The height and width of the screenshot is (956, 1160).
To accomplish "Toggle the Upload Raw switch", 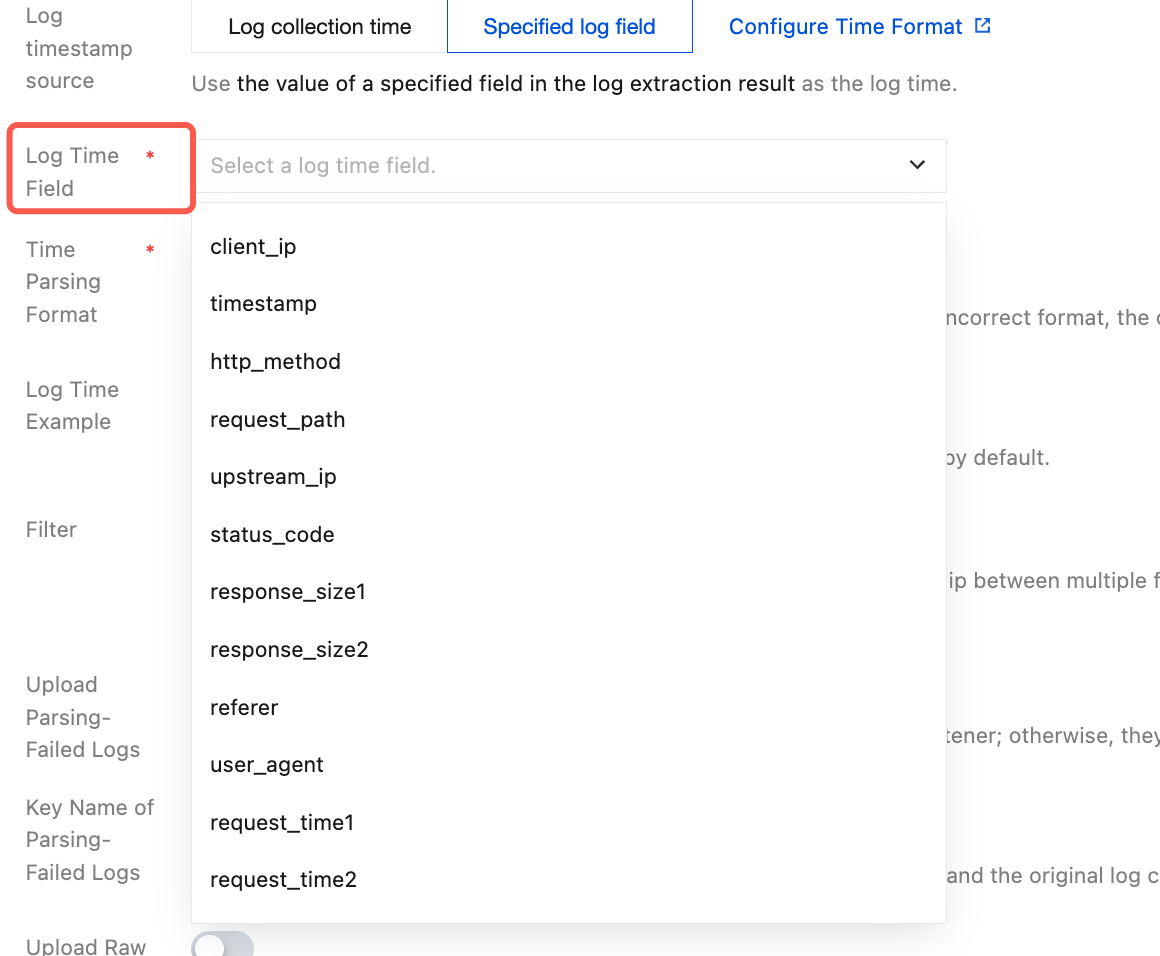I will coord(223,943).
